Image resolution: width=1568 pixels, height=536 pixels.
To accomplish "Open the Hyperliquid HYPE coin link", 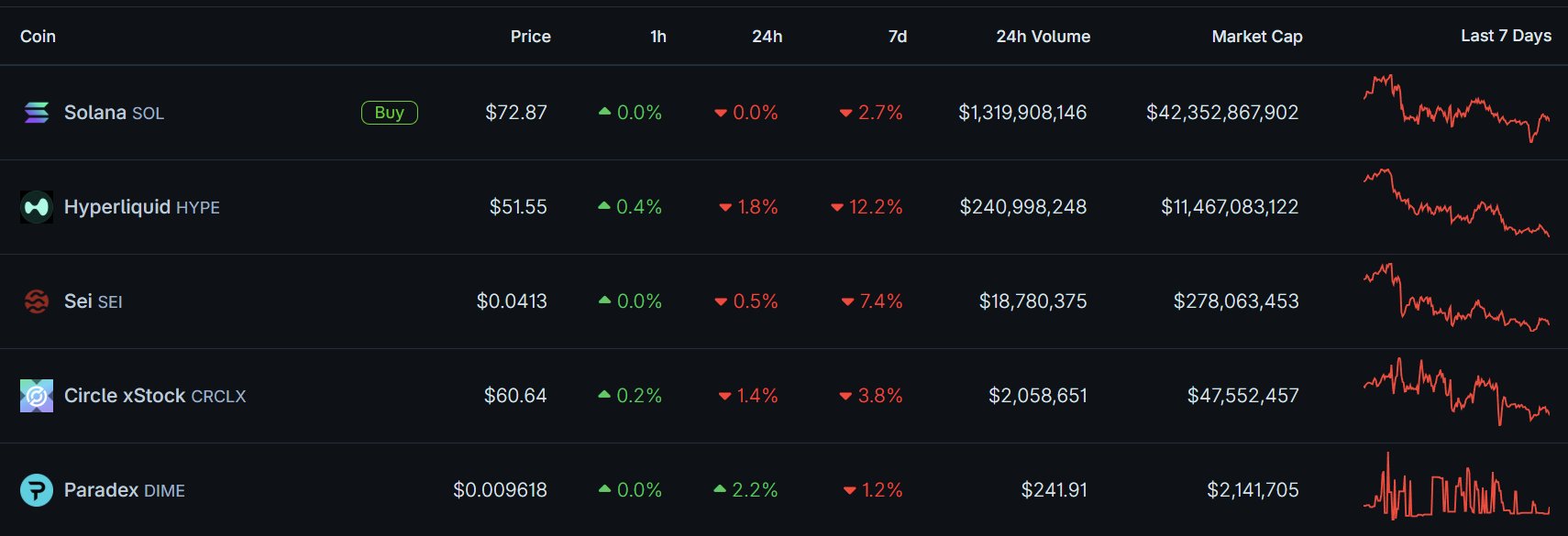I will tap(142, 207).
